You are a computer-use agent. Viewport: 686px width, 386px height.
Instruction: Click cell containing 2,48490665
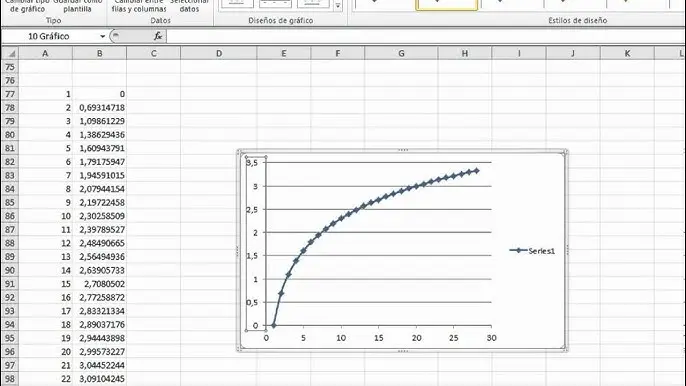(x=99, y=243)
